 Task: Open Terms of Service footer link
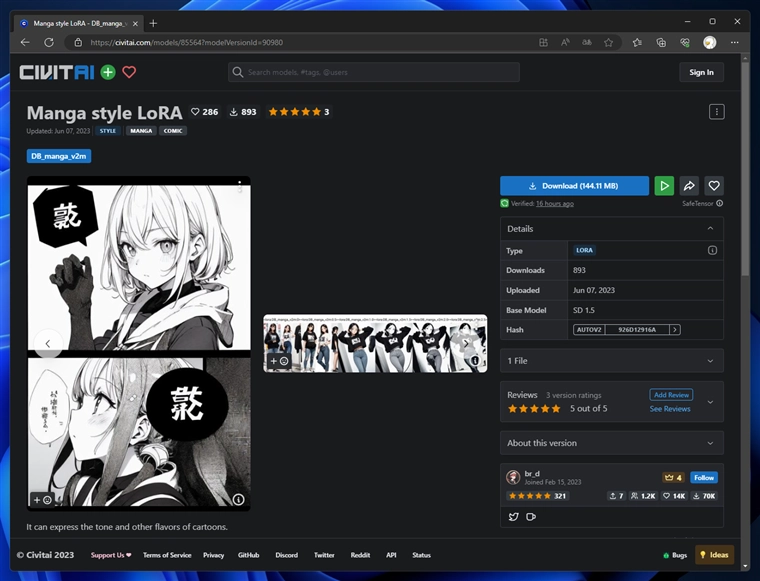[167, 555]
